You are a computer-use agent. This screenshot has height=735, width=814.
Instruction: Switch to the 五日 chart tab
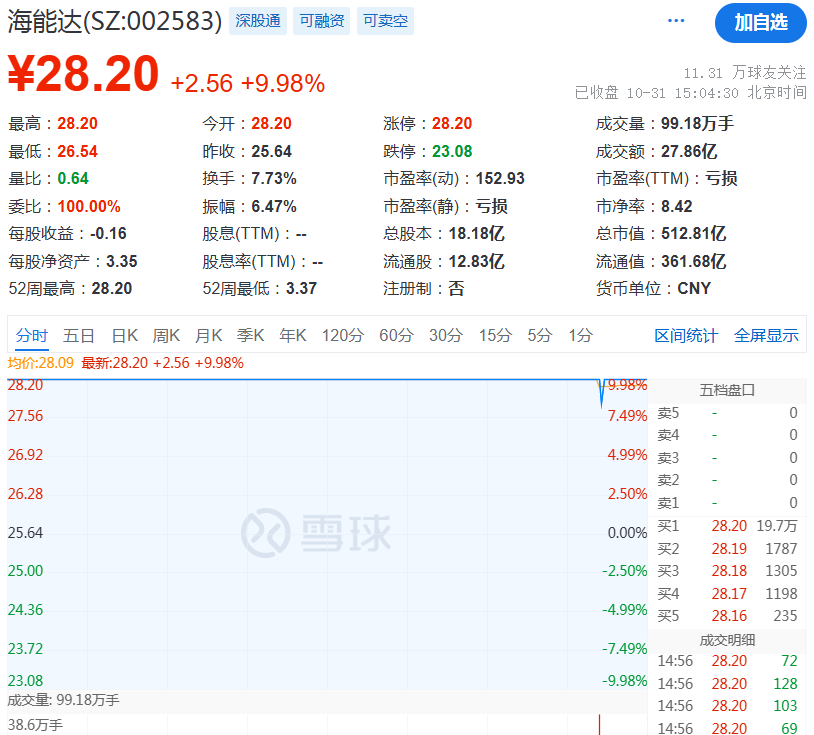[x=79, y=335]
